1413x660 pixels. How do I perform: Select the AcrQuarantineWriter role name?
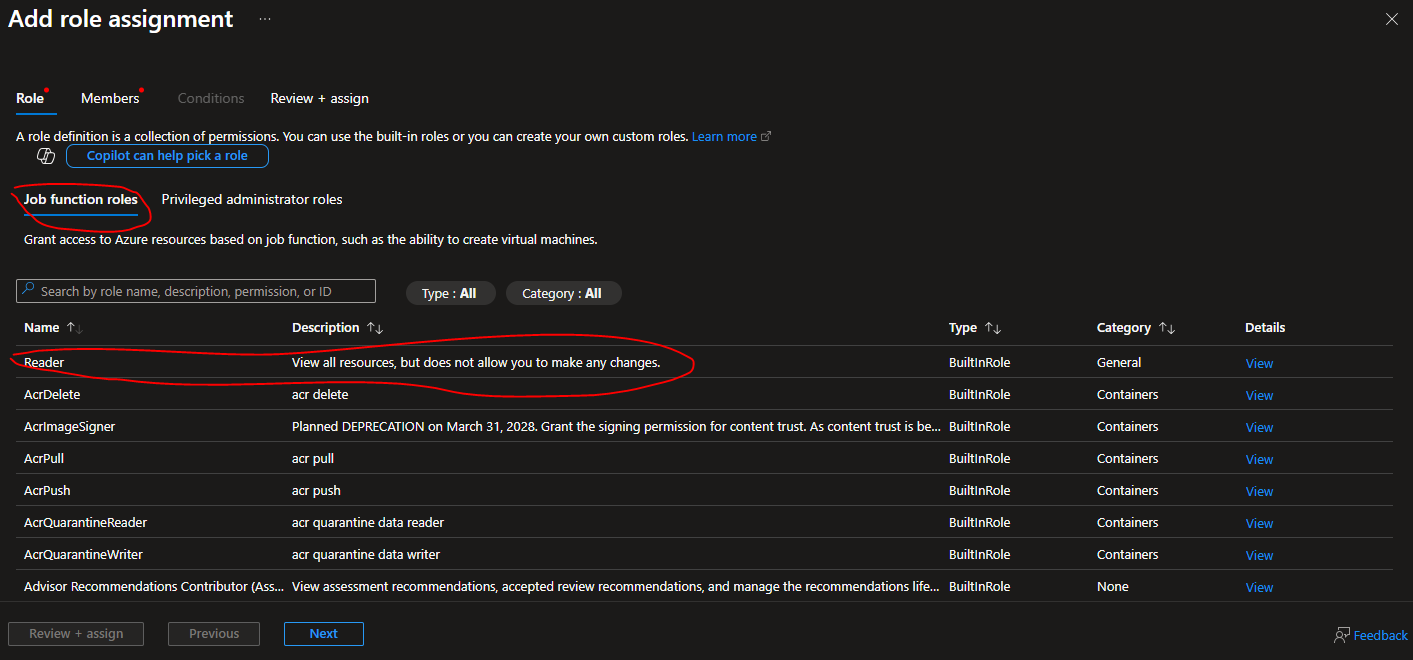83,554
